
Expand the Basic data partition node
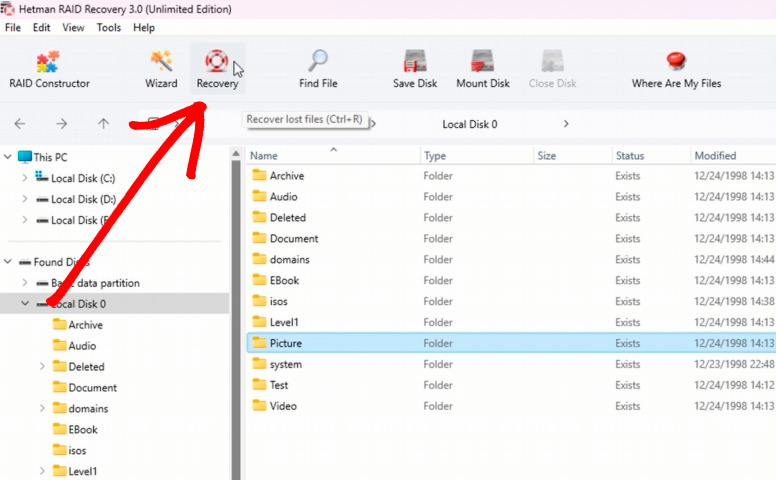click(25, 283)
